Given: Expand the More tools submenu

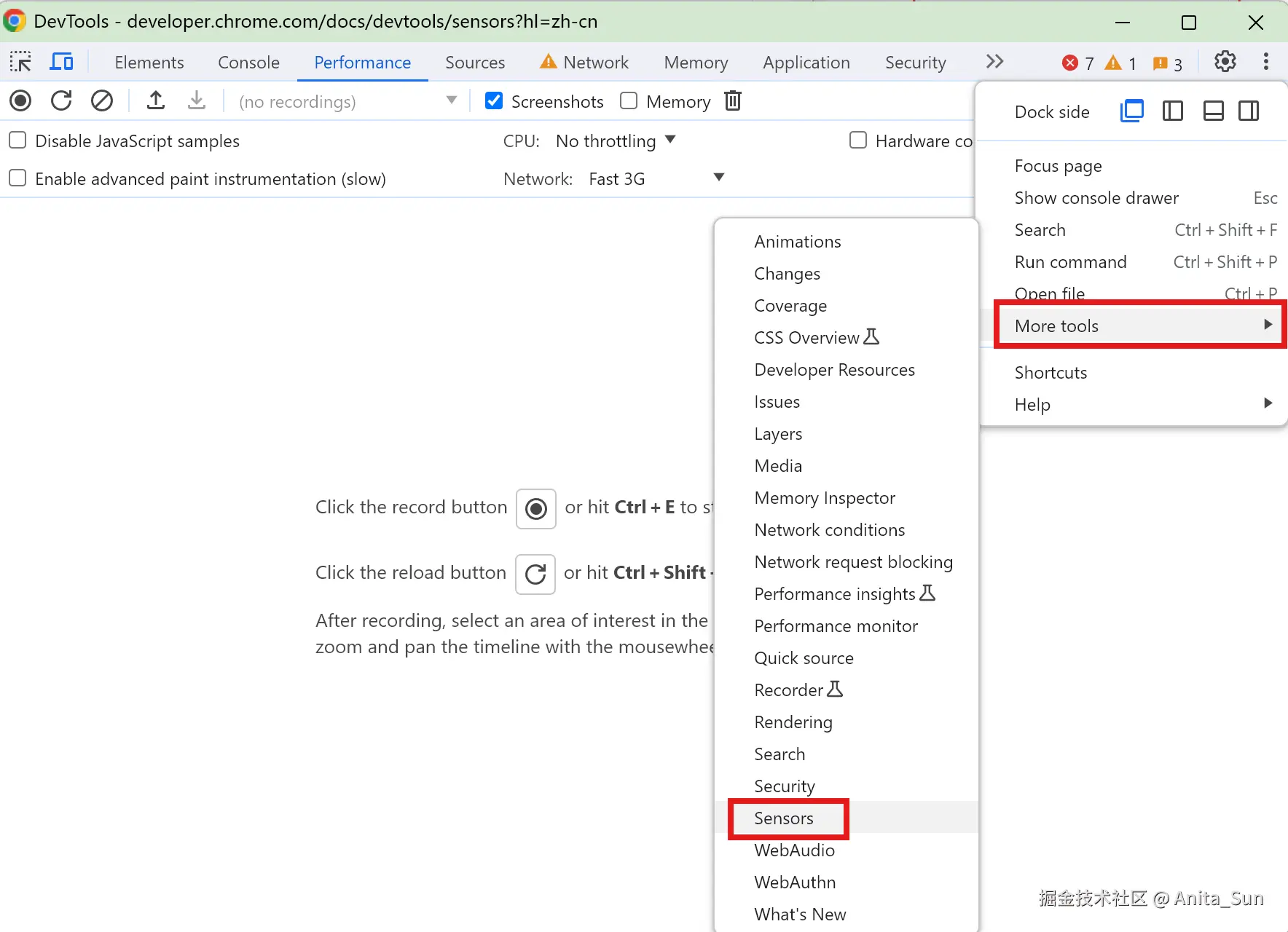Looking at the screenshot, I should pos(1140,325).
